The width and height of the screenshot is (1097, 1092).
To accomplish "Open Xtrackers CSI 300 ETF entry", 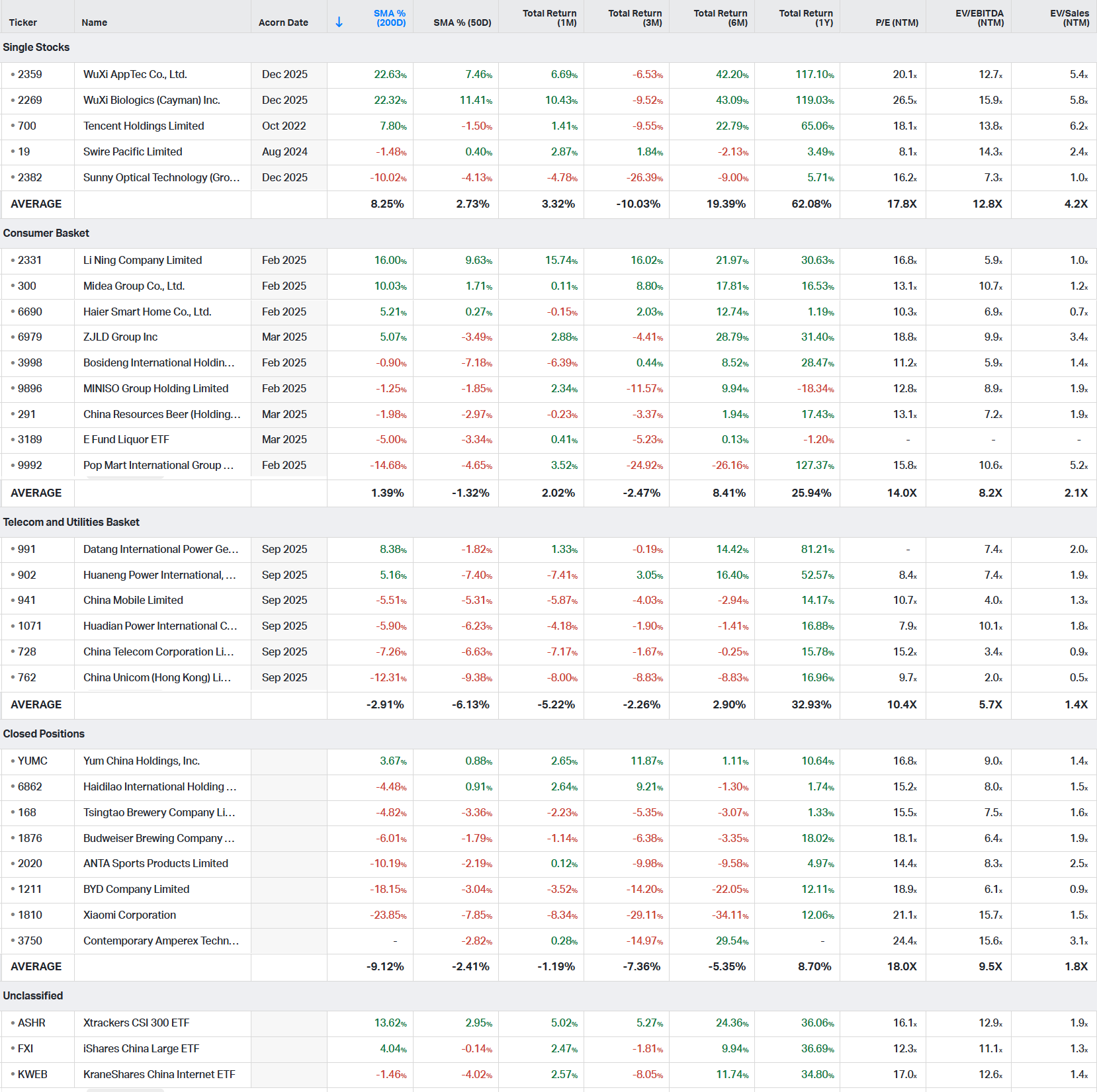I will 136,1023.
